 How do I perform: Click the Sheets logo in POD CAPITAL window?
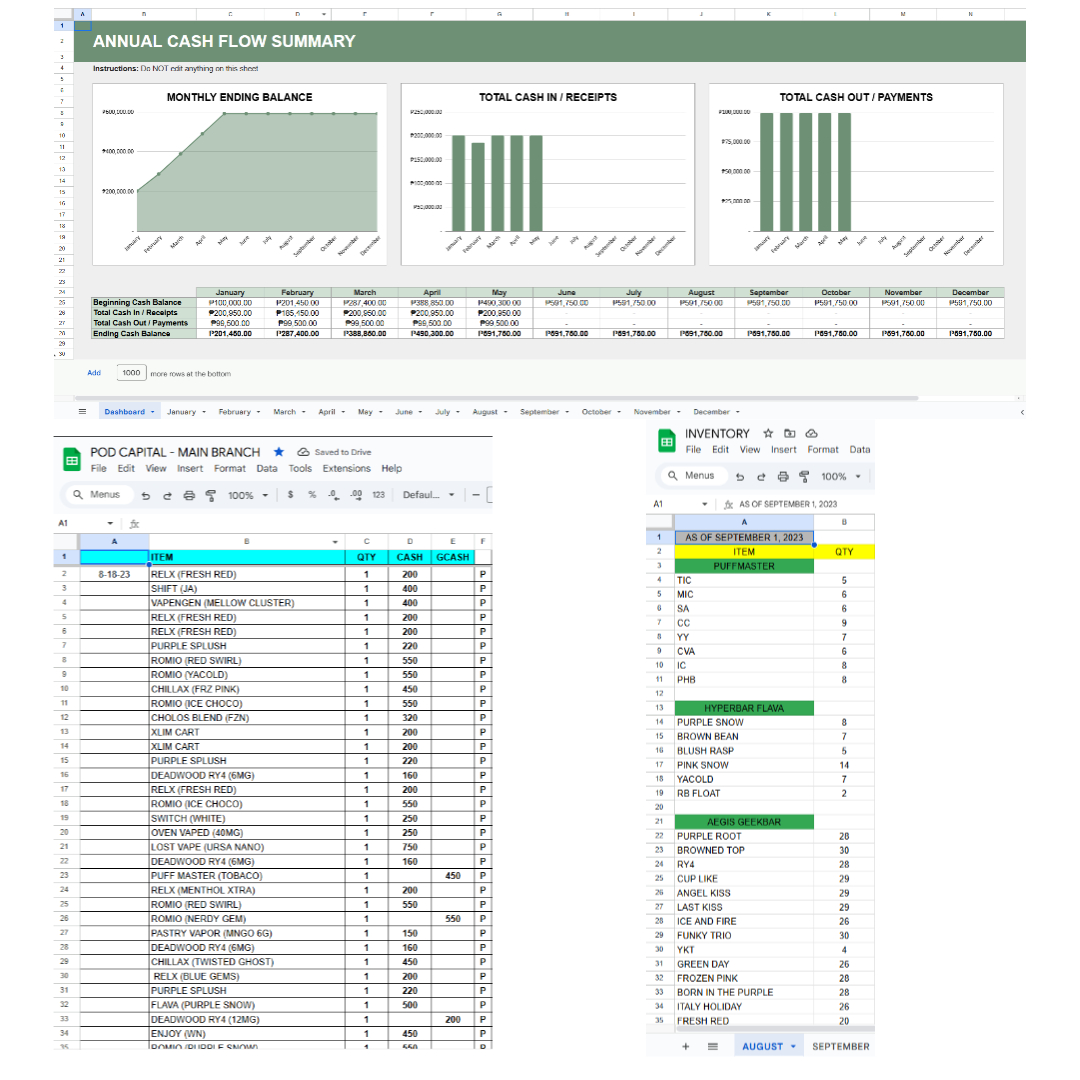tap(72, 459)
